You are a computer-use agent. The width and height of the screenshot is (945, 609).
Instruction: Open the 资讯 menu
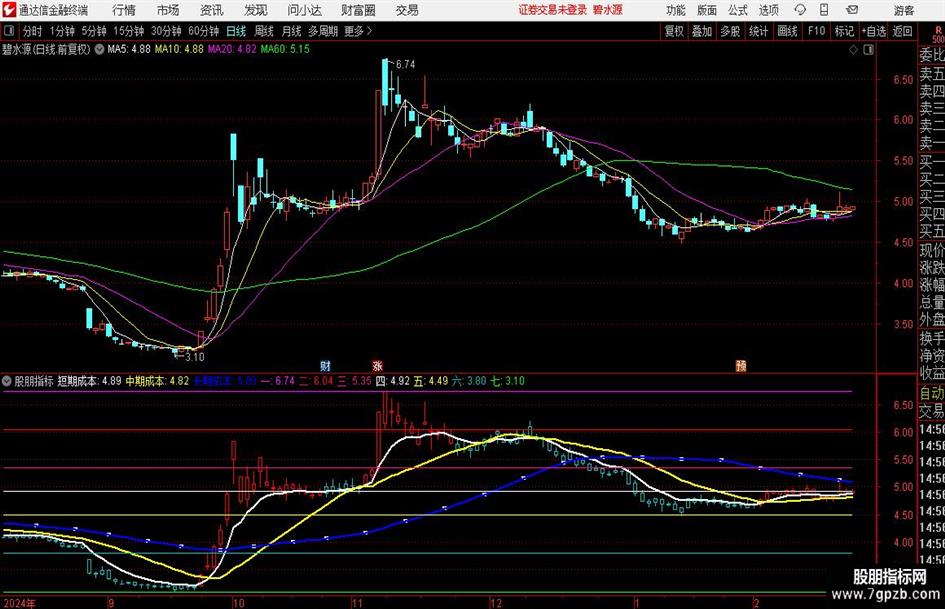click(x=212, y=10)
